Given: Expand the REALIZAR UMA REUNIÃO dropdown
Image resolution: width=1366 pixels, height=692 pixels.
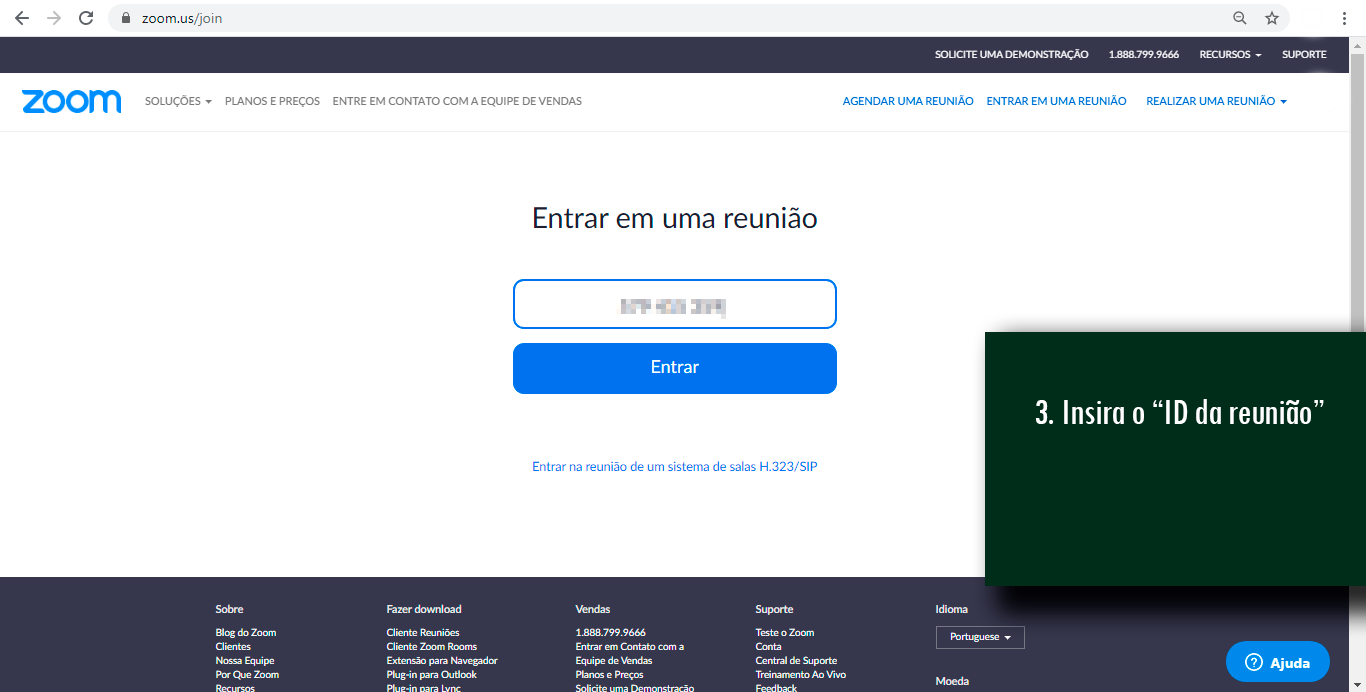Looking at the screenshot, I should 1216,101.
